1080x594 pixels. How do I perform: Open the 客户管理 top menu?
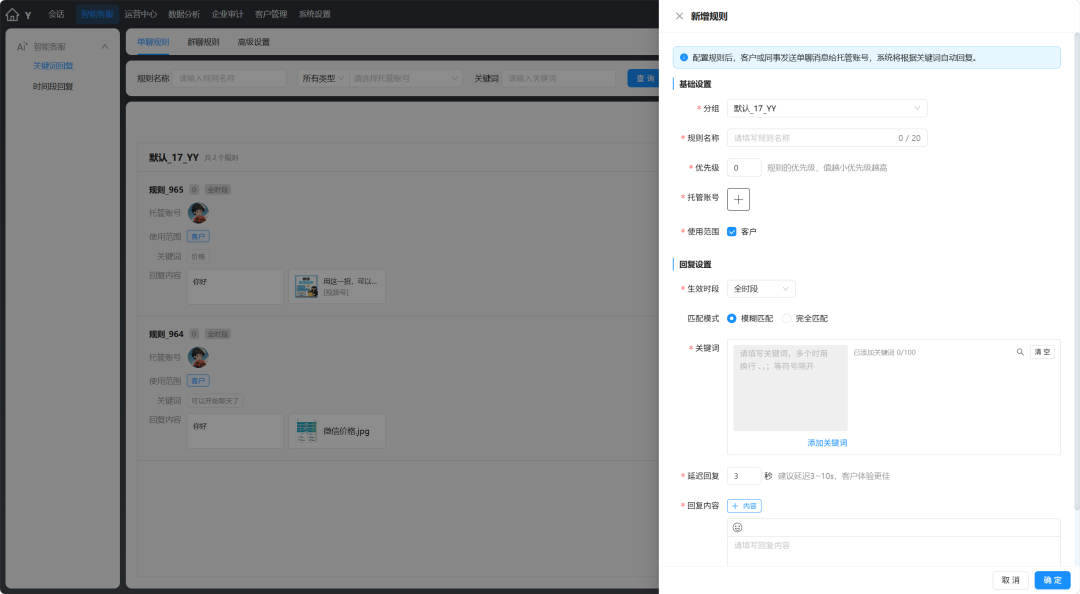pyautogui.click(x=271, y=14)
